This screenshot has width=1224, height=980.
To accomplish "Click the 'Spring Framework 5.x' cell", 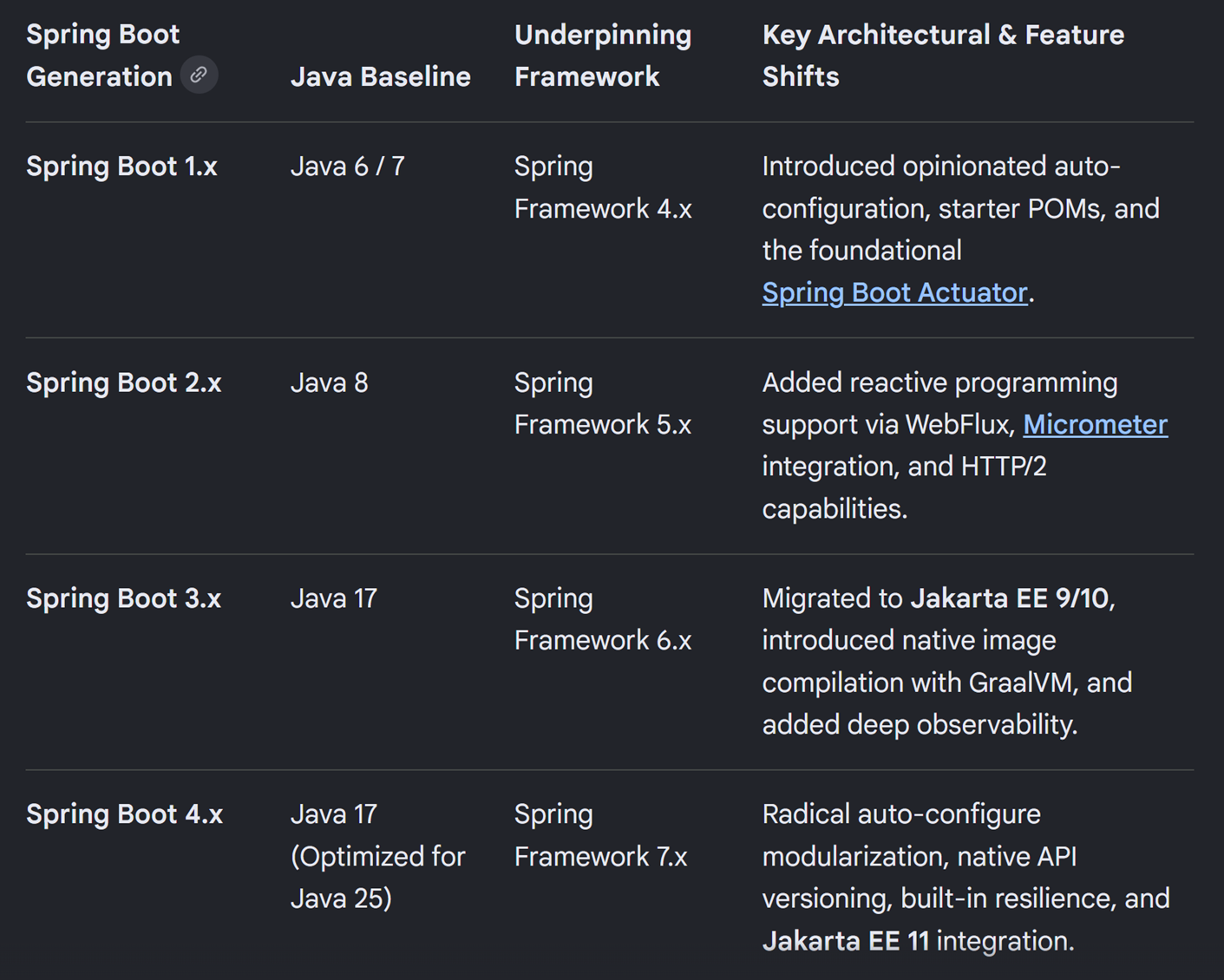I will tap(603, 403).
